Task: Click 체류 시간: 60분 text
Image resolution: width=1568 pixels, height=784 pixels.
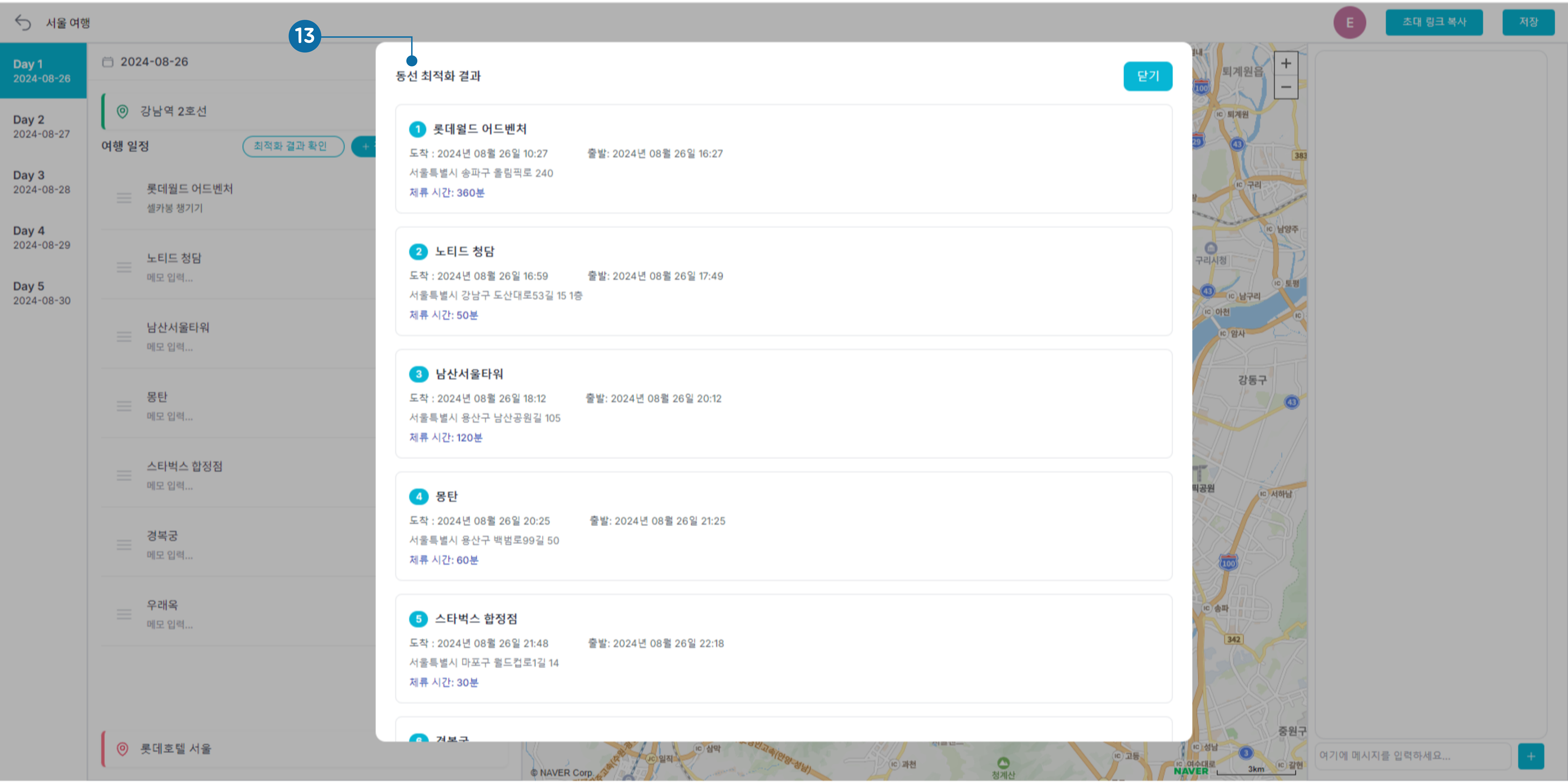Action: tap(444, 560)
